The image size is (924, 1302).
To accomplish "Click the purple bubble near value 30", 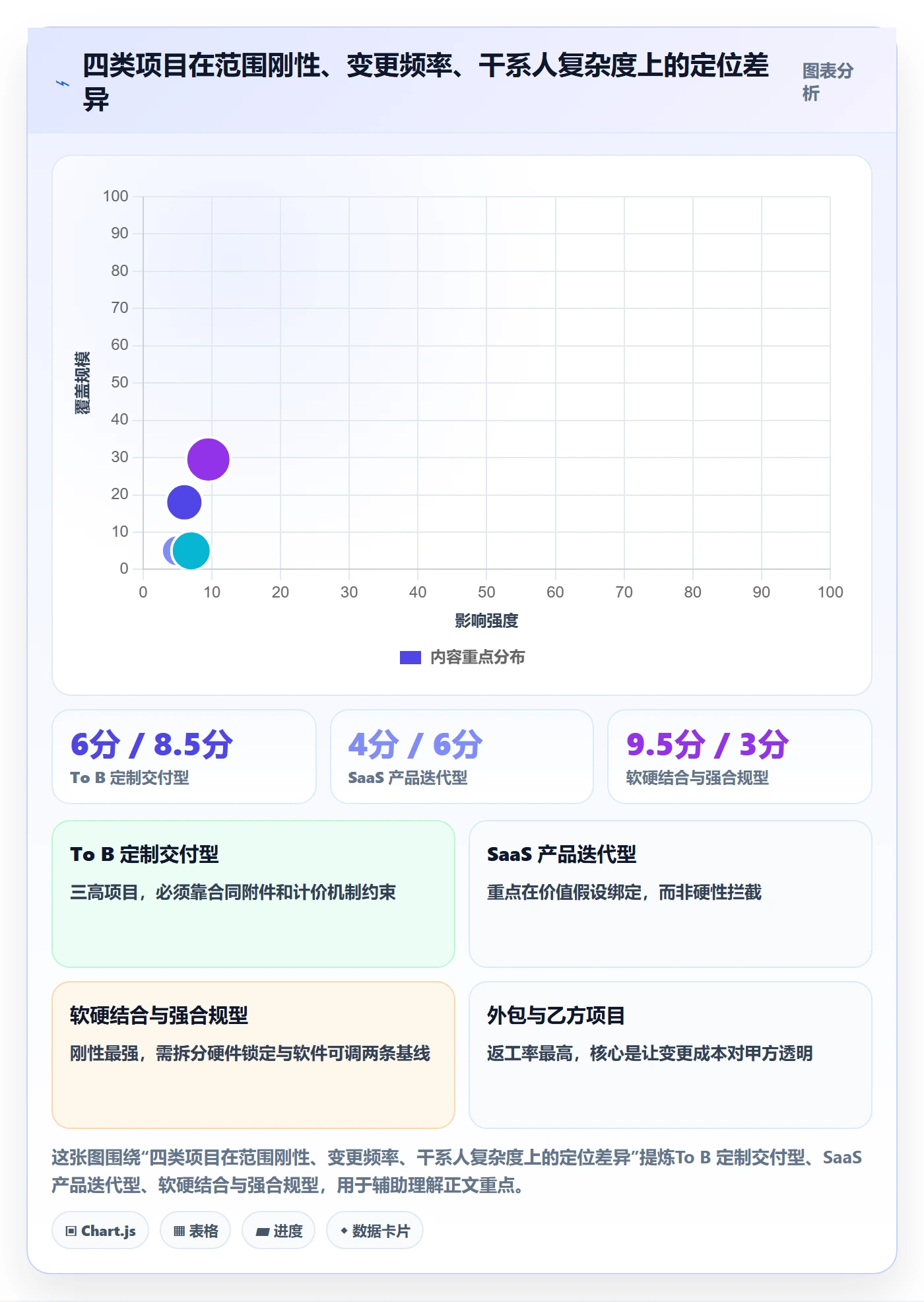I will point(209,459).
